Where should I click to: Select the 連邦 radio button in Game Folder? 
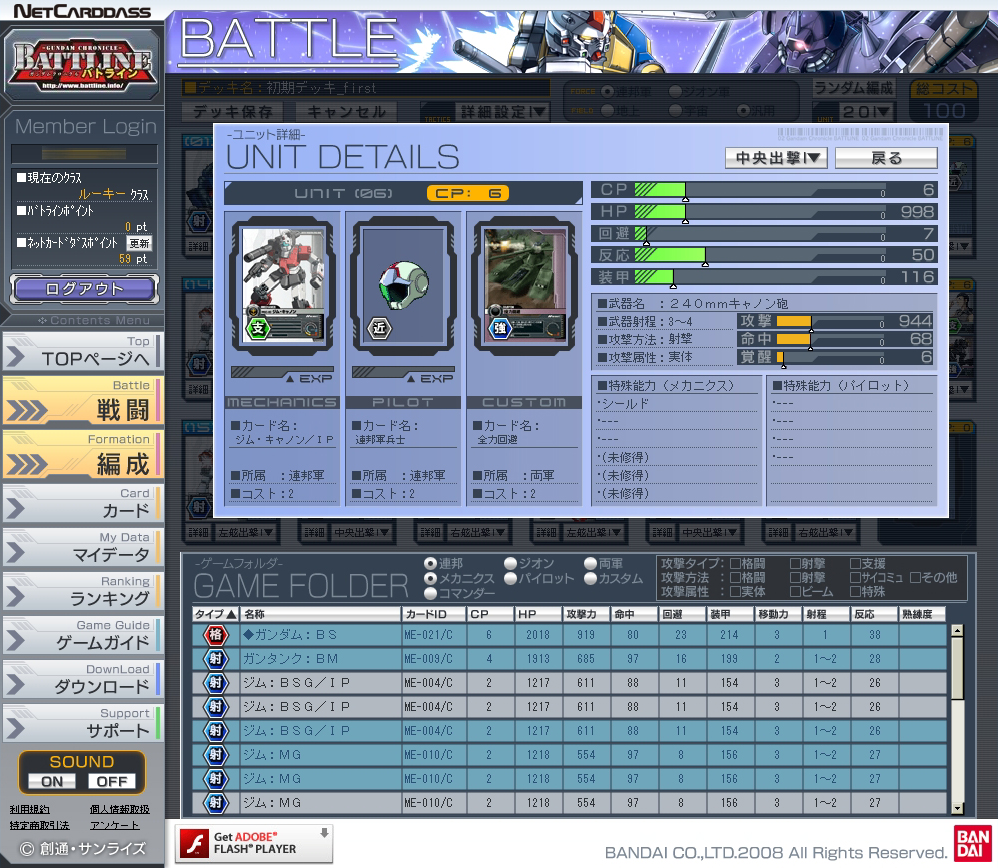tap(430, 563)
